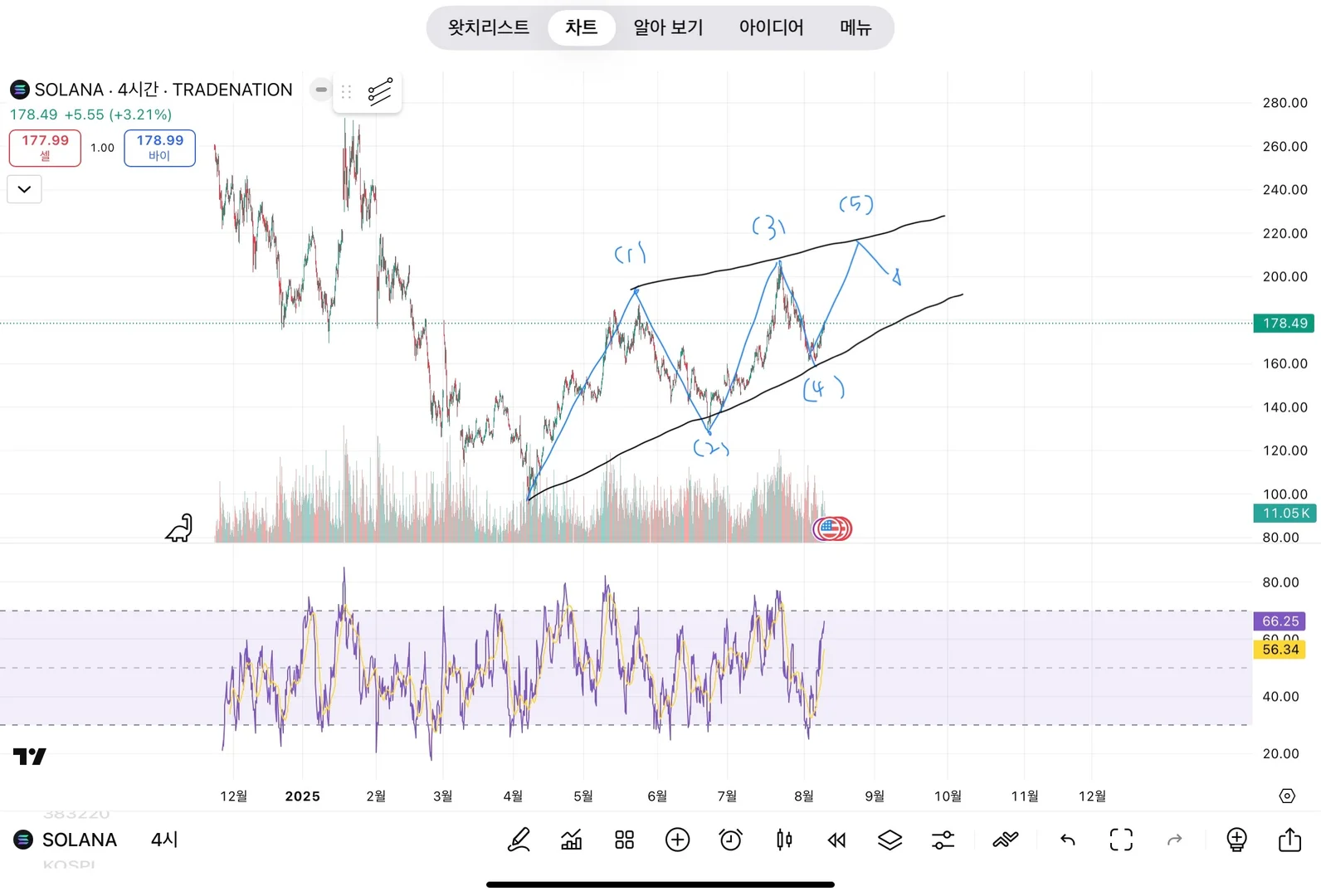
Task: Tap the dinosaur icon on the chart
Action: point(179,528)
